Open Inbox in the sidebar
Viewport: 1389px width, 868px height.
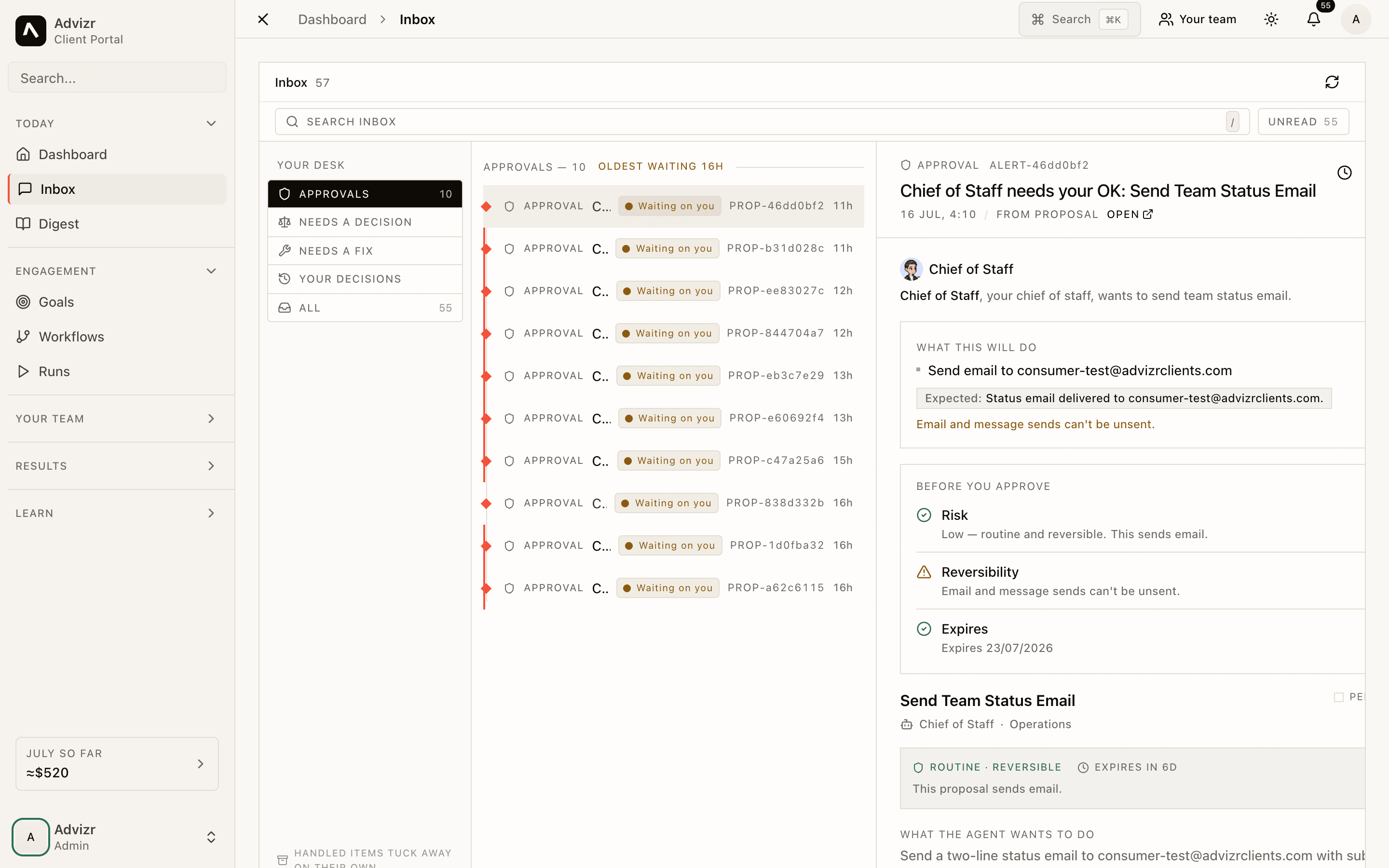coord(117,189)
